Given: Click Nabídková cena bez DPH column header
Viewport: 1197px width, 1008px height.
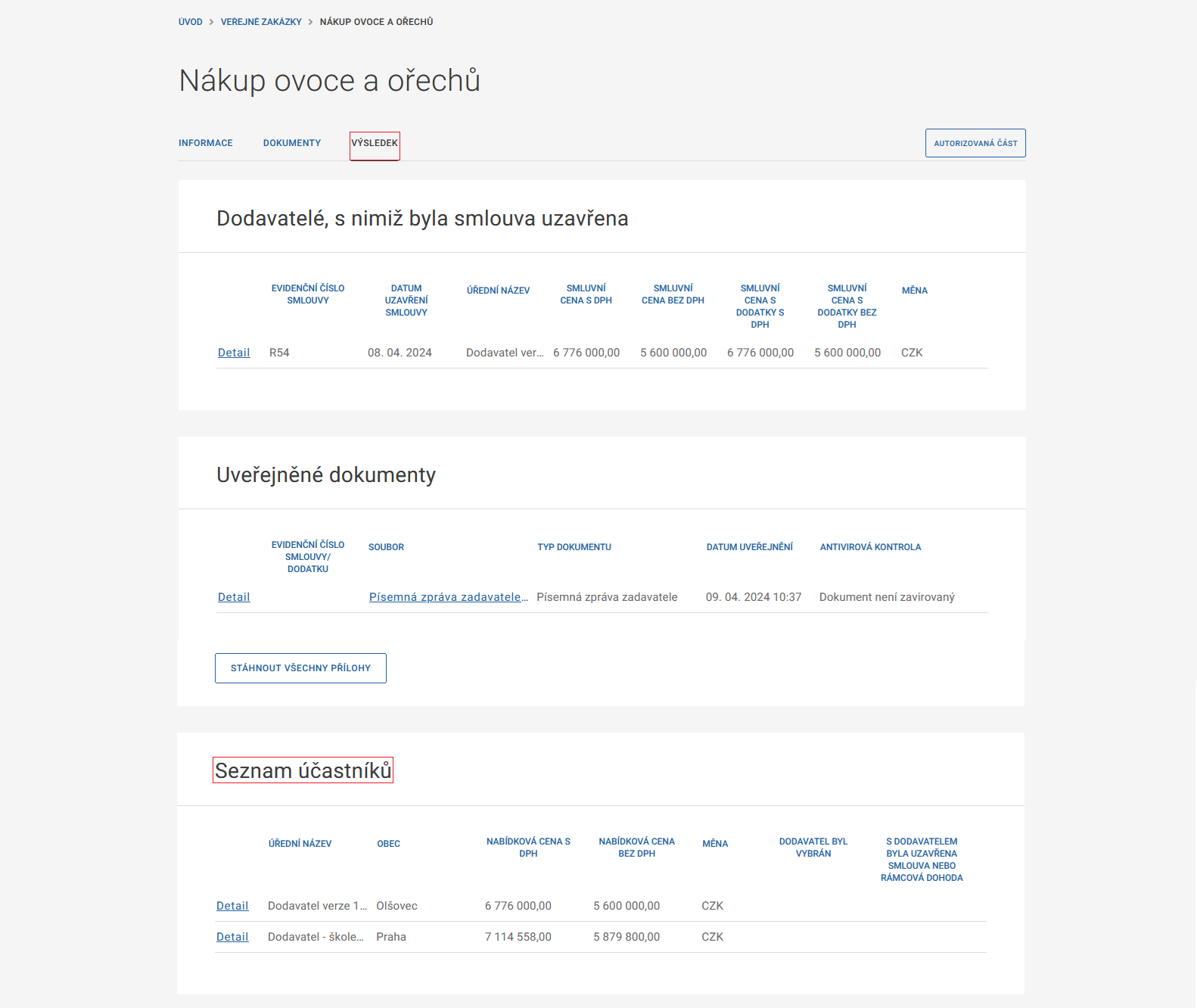Looking at the screenshot, I should click(x=636, y=848).
